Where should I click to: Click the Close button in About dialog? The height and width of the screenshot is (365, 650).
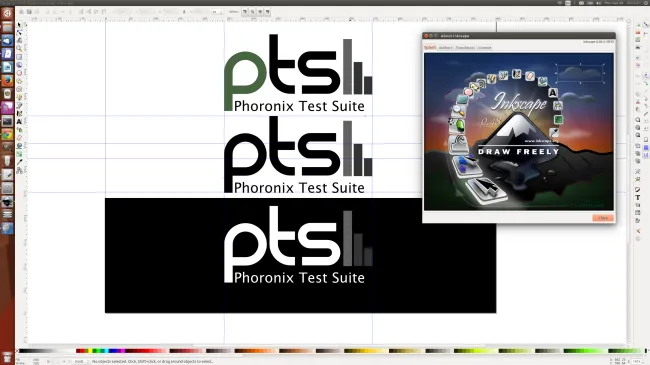[x=603, y=218]
